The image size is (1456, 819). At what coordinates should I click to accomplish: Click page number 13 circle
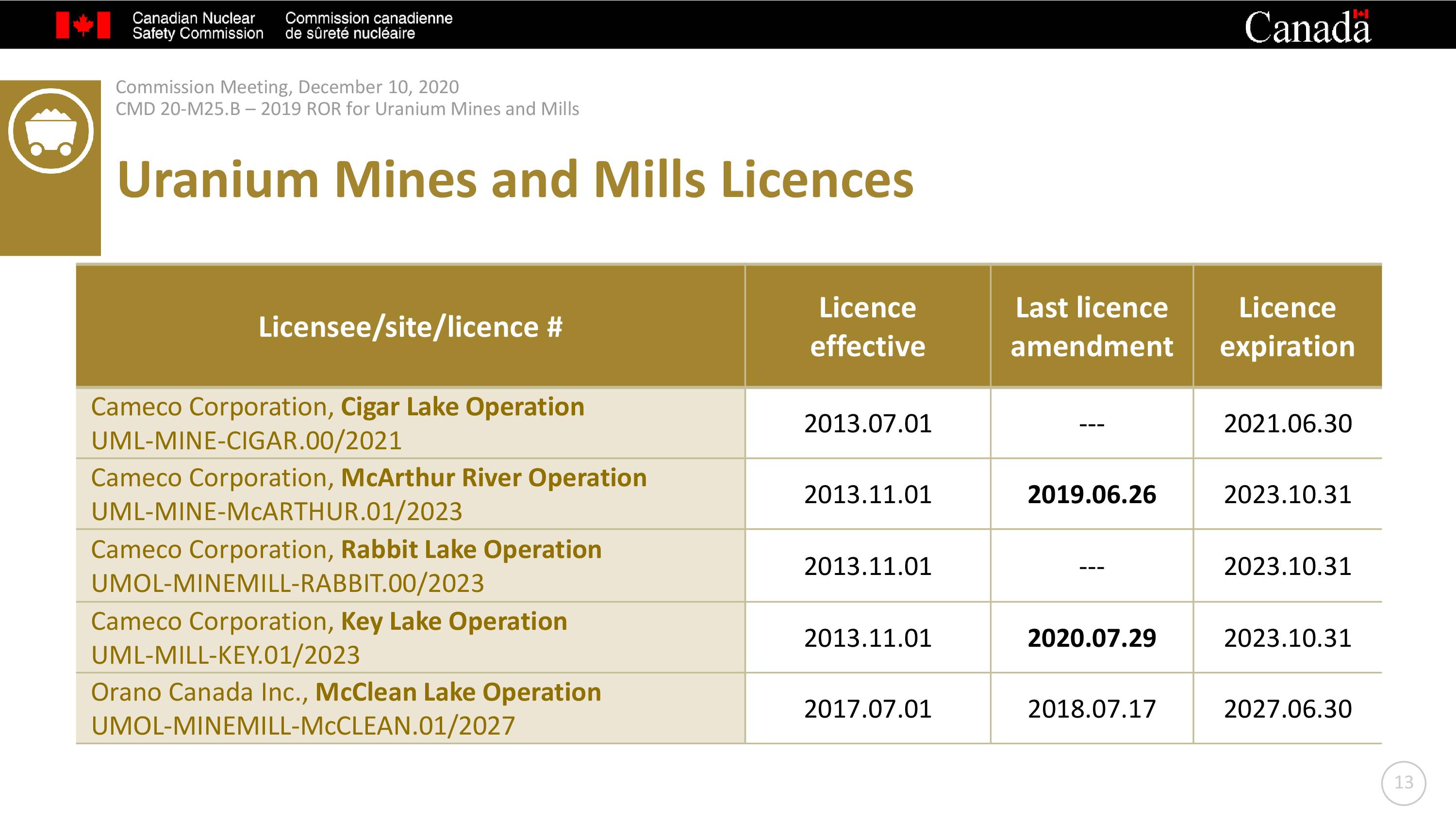(x=1404, y=783)
